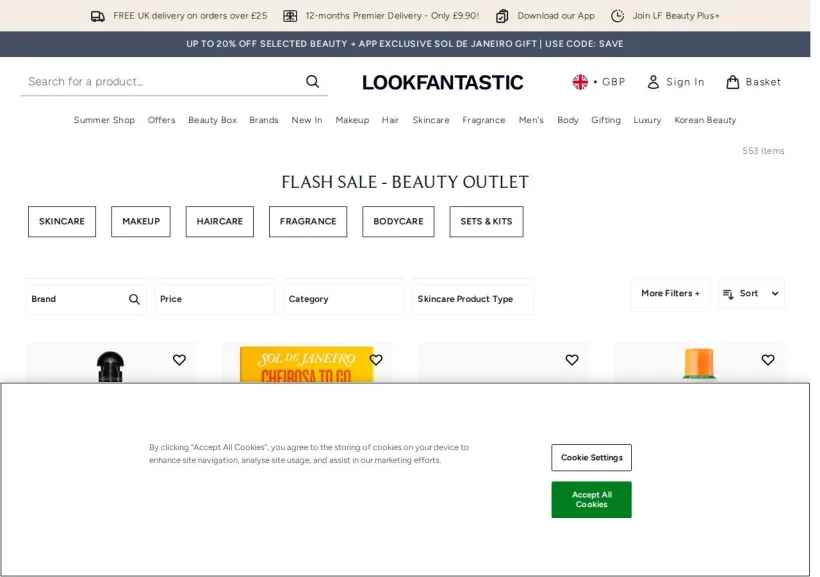Image resolution: width=820 pixels, height=577 pixels.
Task: Open the Sol de Janeiro product thumbnail
Action: 306,364
